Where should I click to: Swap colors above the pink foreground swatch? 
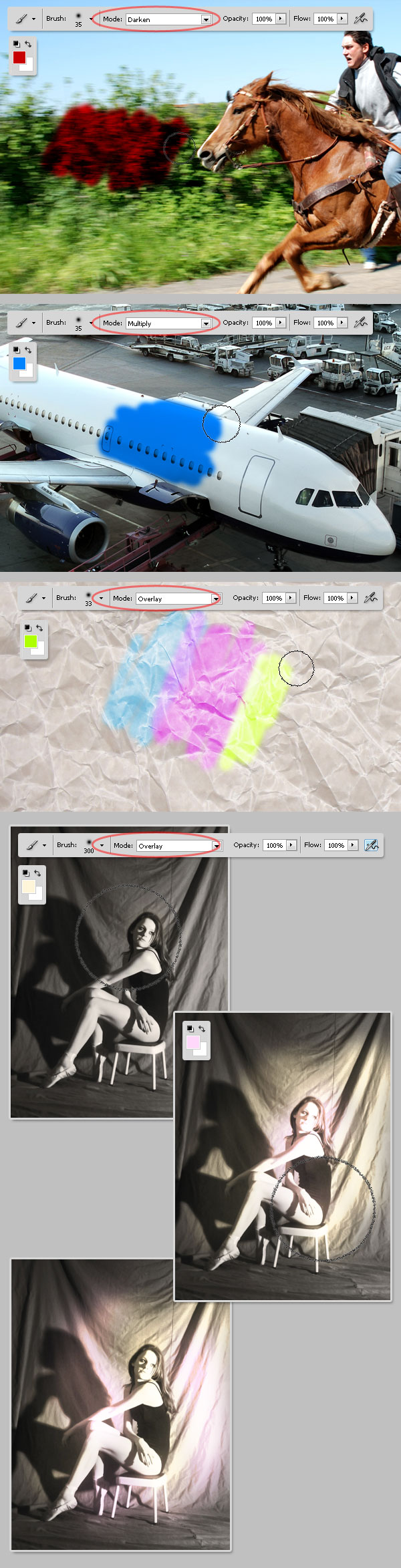click(x=202, y=1029)
